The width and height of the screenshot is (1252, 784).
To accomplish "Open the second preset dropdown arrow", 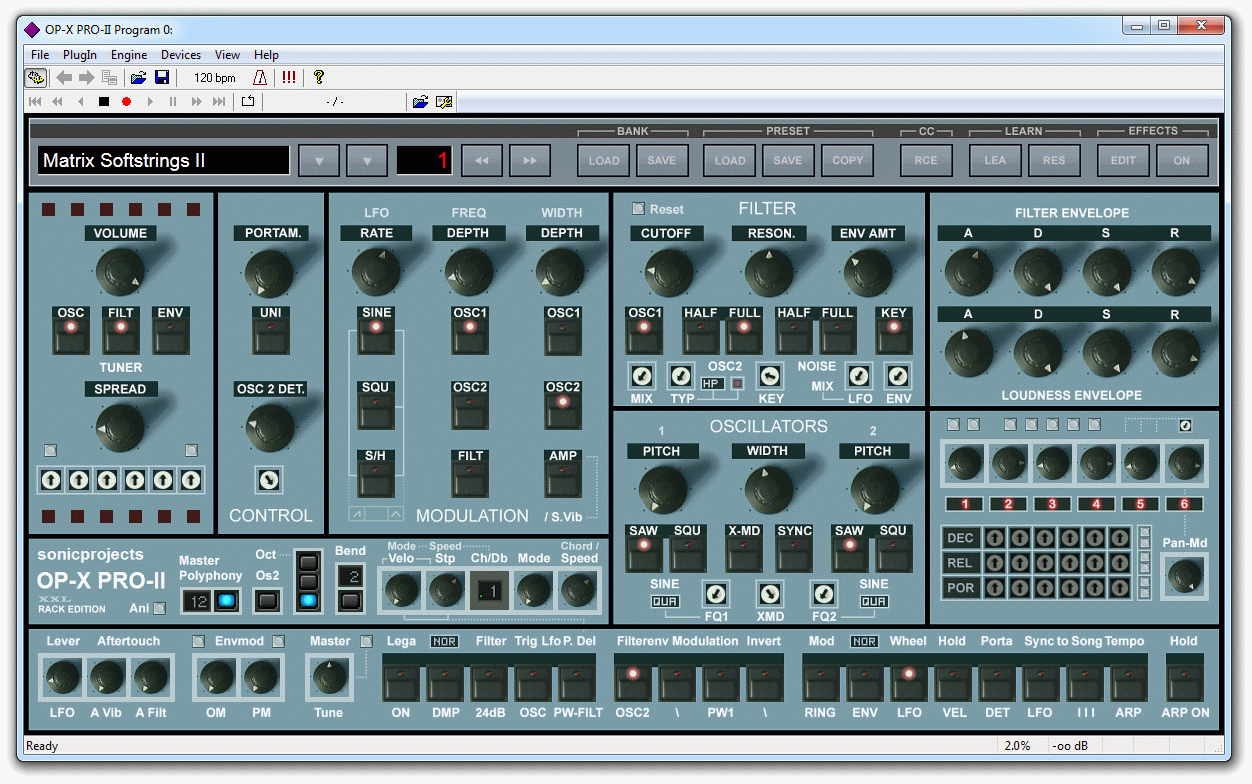I will coord(367,161).
